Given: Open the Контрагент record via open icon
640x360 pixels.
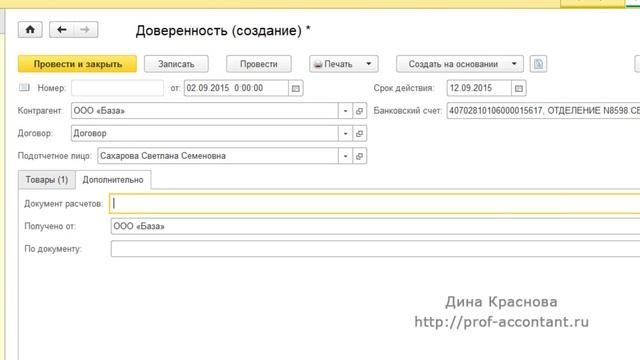Looking at the screenshot, I should click(359, 111).
